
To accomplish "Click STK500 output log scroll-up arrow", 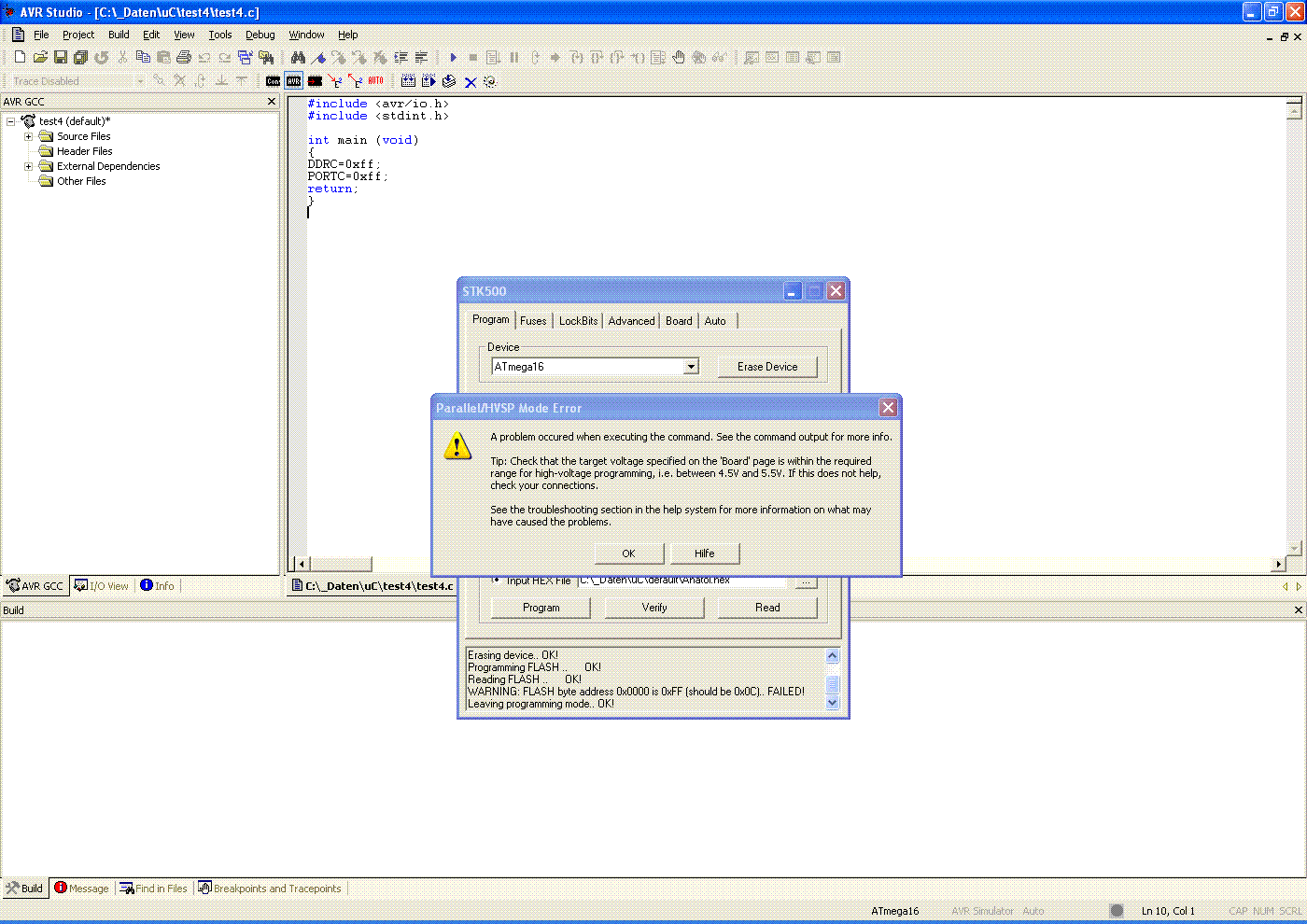I will [833, 656].
